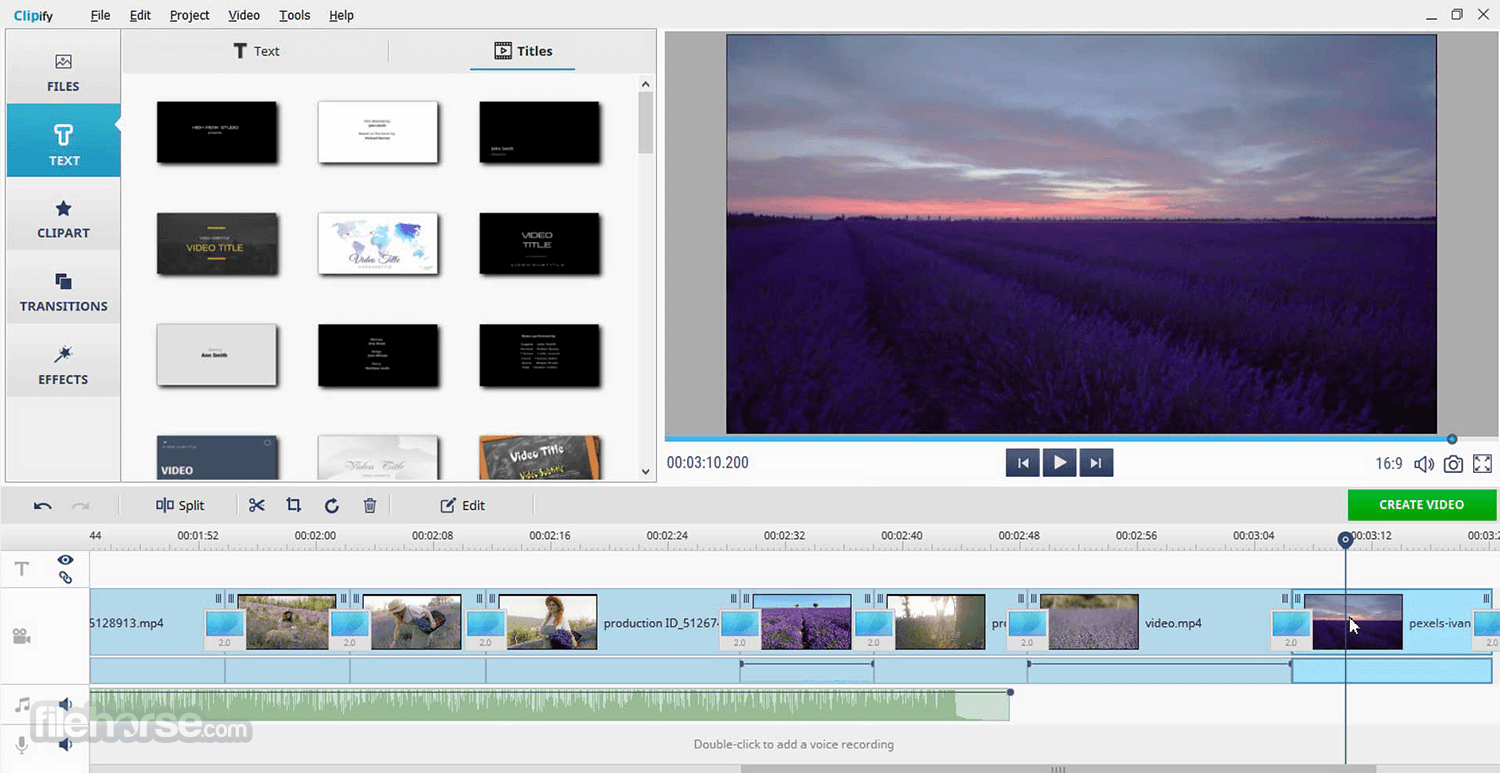The height and width of the screenshot is (773, 1500).
Task: Open the Video menu
Action: [244, 15]
